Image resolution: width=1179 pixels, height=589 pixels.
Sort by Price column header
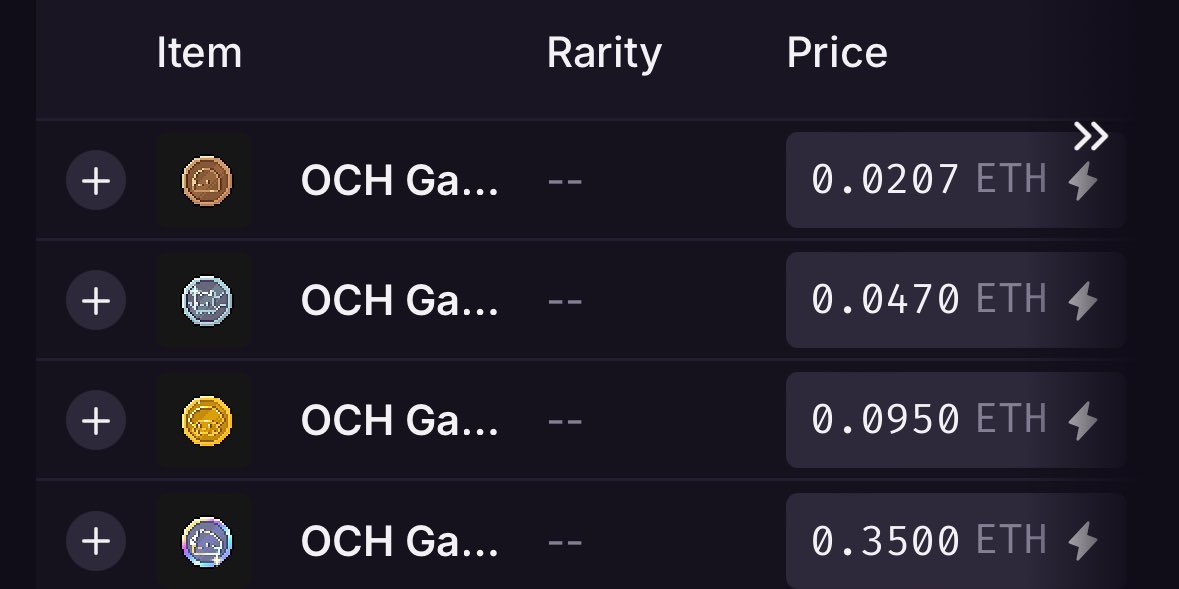coord(837,53)
